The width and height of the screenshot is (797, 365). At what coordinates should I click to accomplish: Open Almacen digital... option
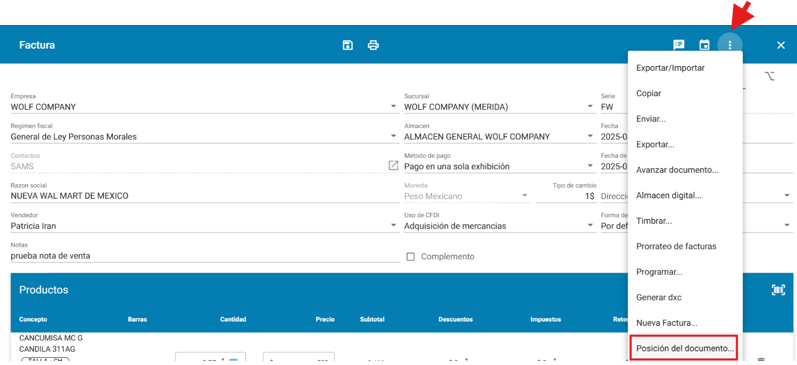coord(685,195)
